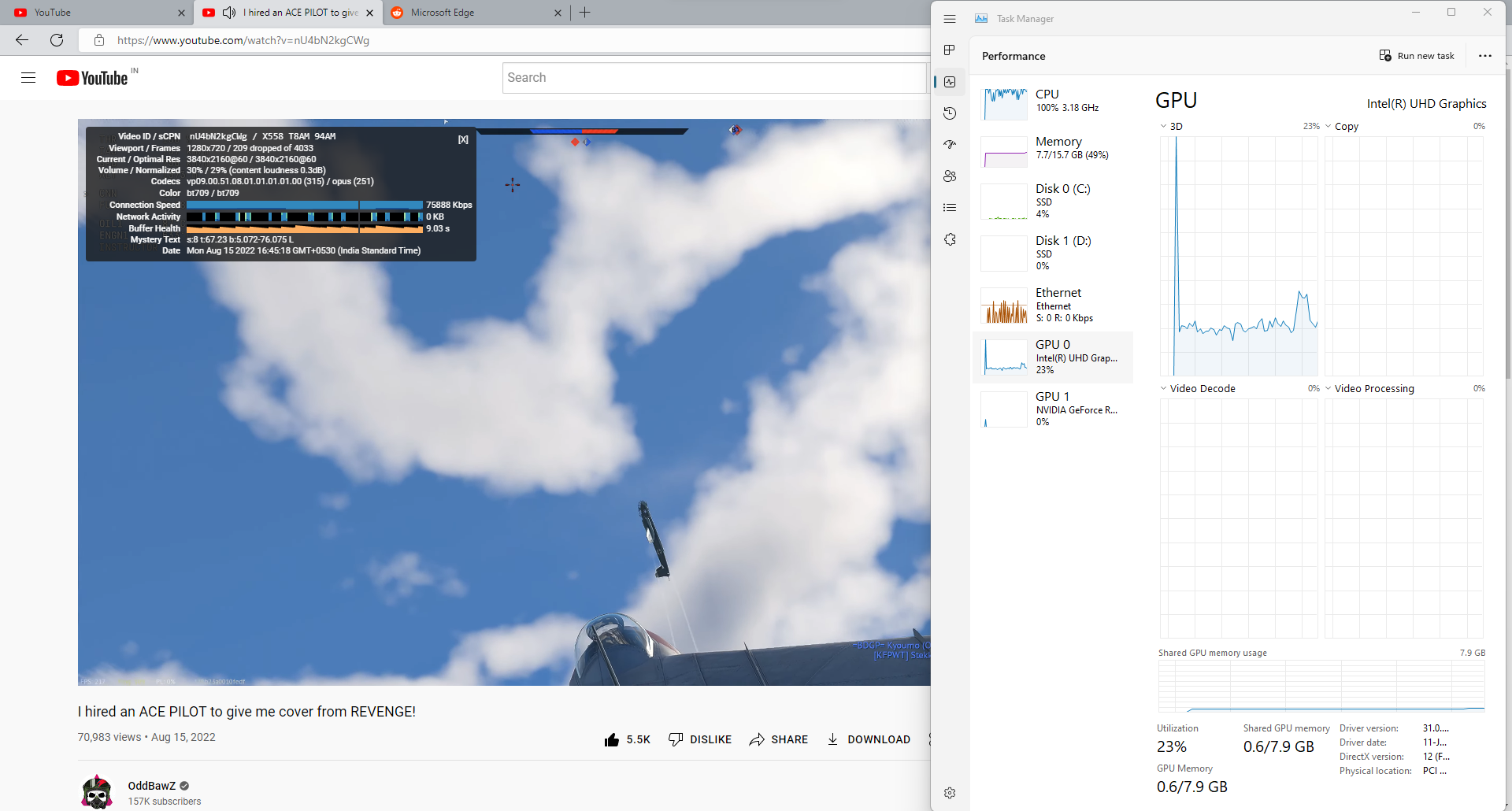
Task: Open Copy graph engine dropdown
Action: coord(1329,126)
